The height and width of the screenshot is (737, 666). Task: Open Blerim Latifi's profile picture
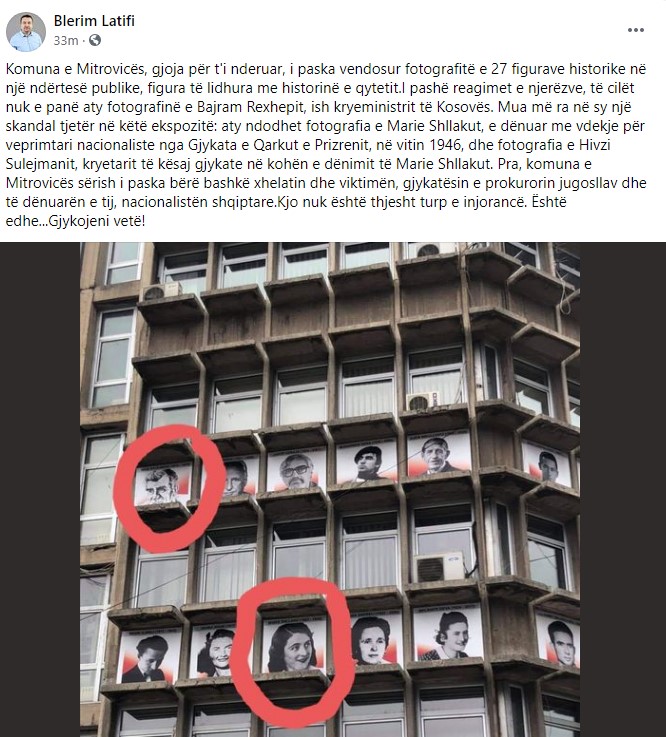(26, 31)
